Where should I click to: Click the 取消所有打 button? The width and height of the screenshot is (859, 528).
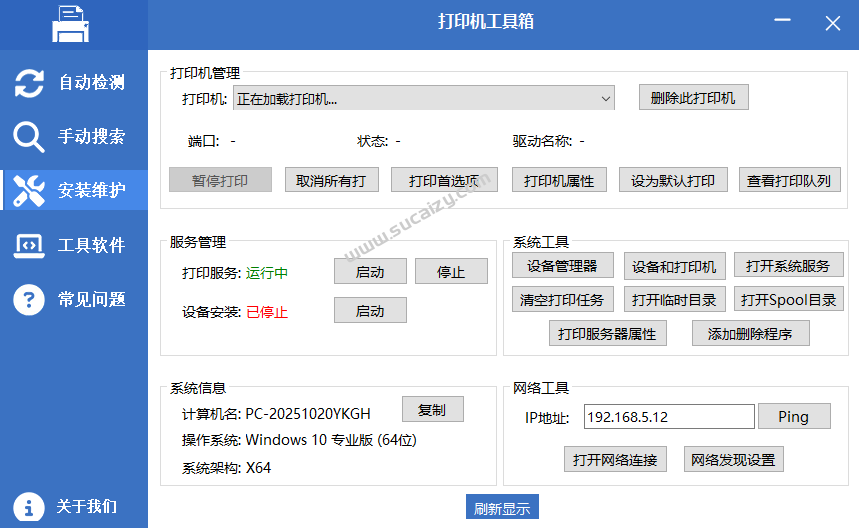[331, 180]
